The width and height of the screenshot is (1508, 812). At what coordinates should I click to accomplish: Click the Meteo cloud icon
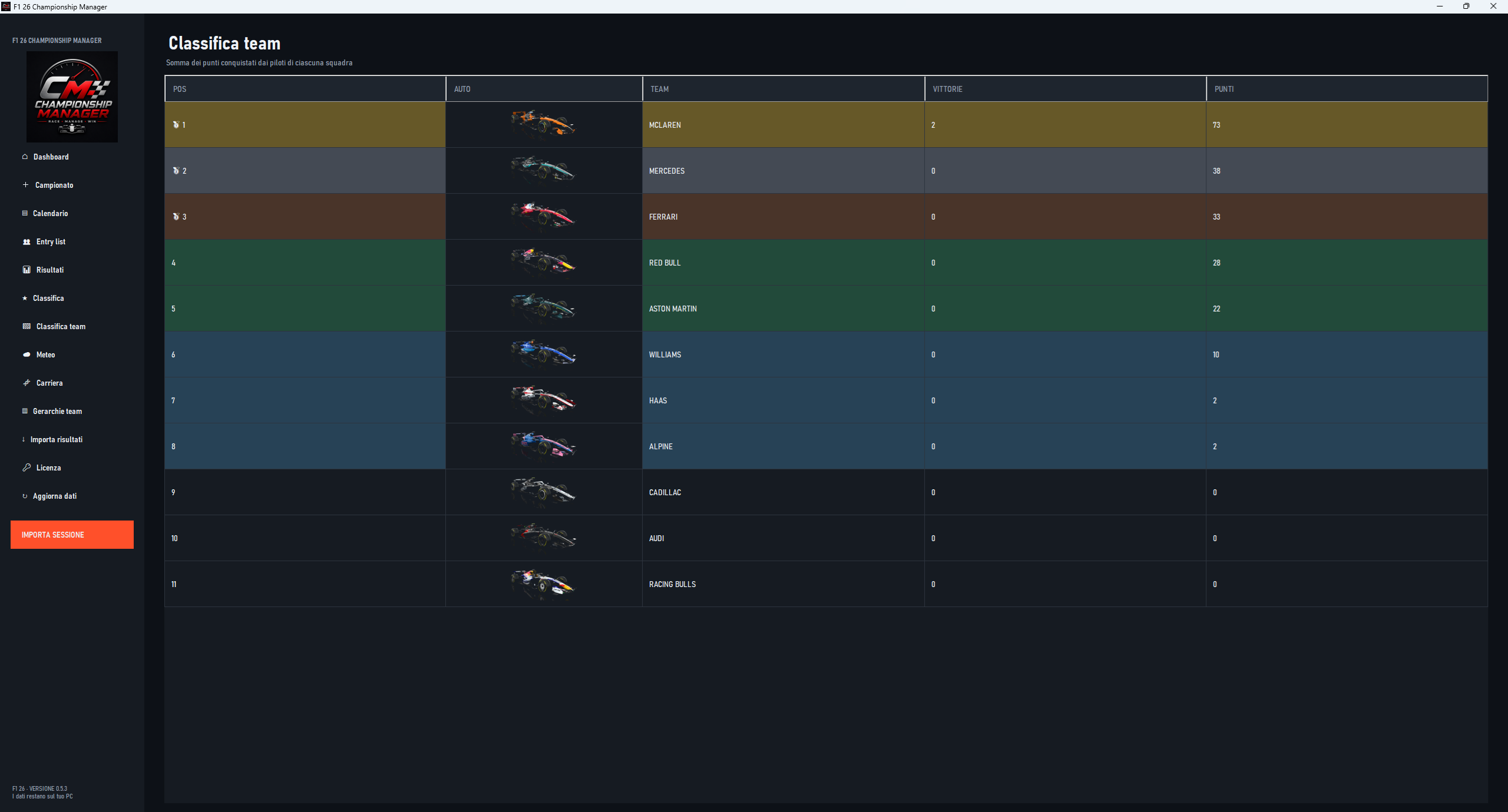(27, 354)
